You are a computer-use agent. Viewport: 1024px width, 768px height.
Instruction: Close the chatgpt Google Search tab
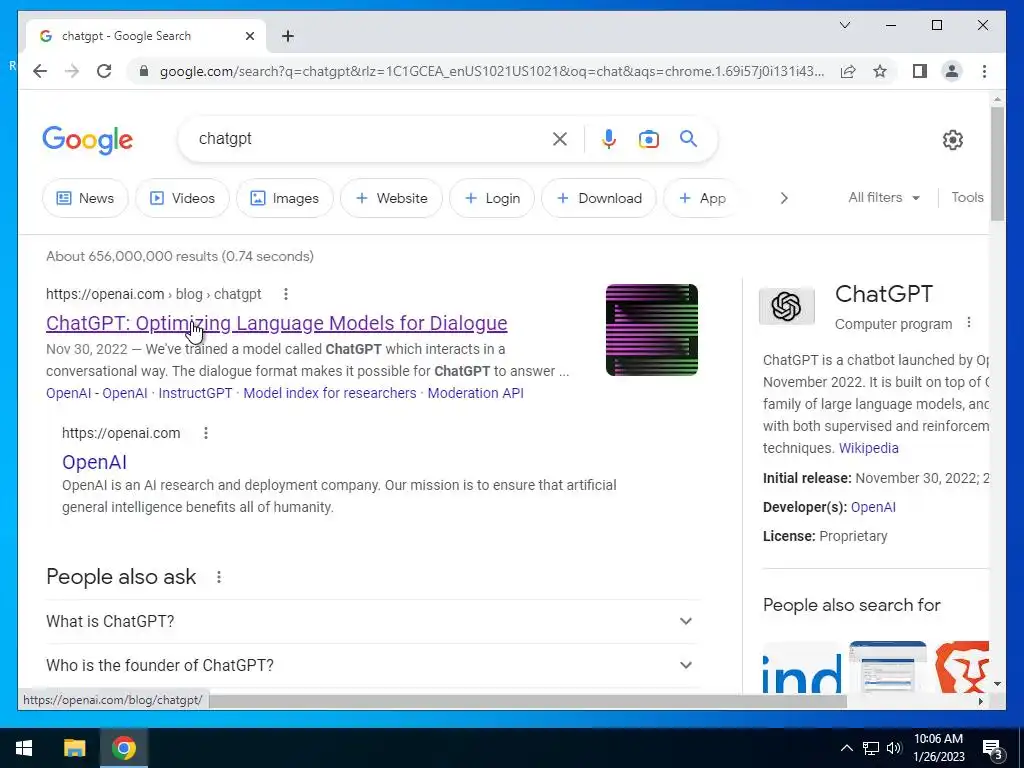(x=249, y=36)
